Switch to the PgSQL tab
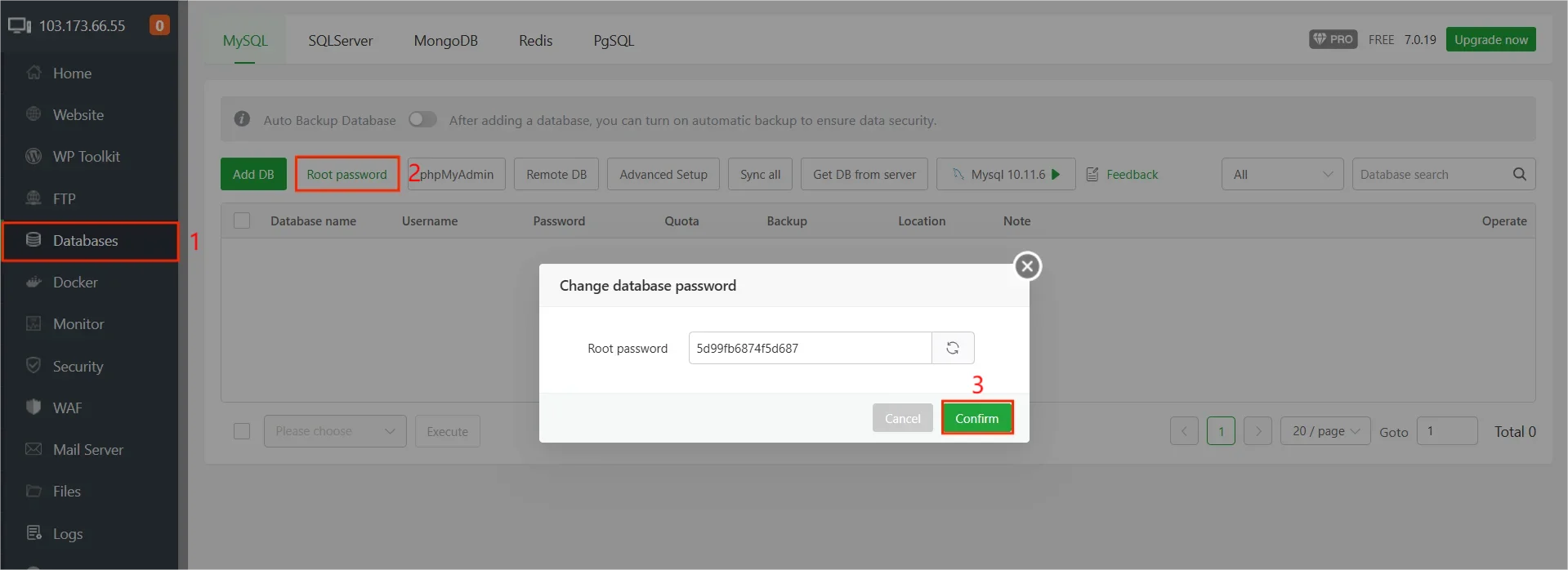Image resolution: width=1568 pixels, height=570 pixels. [x=614, y=41]
